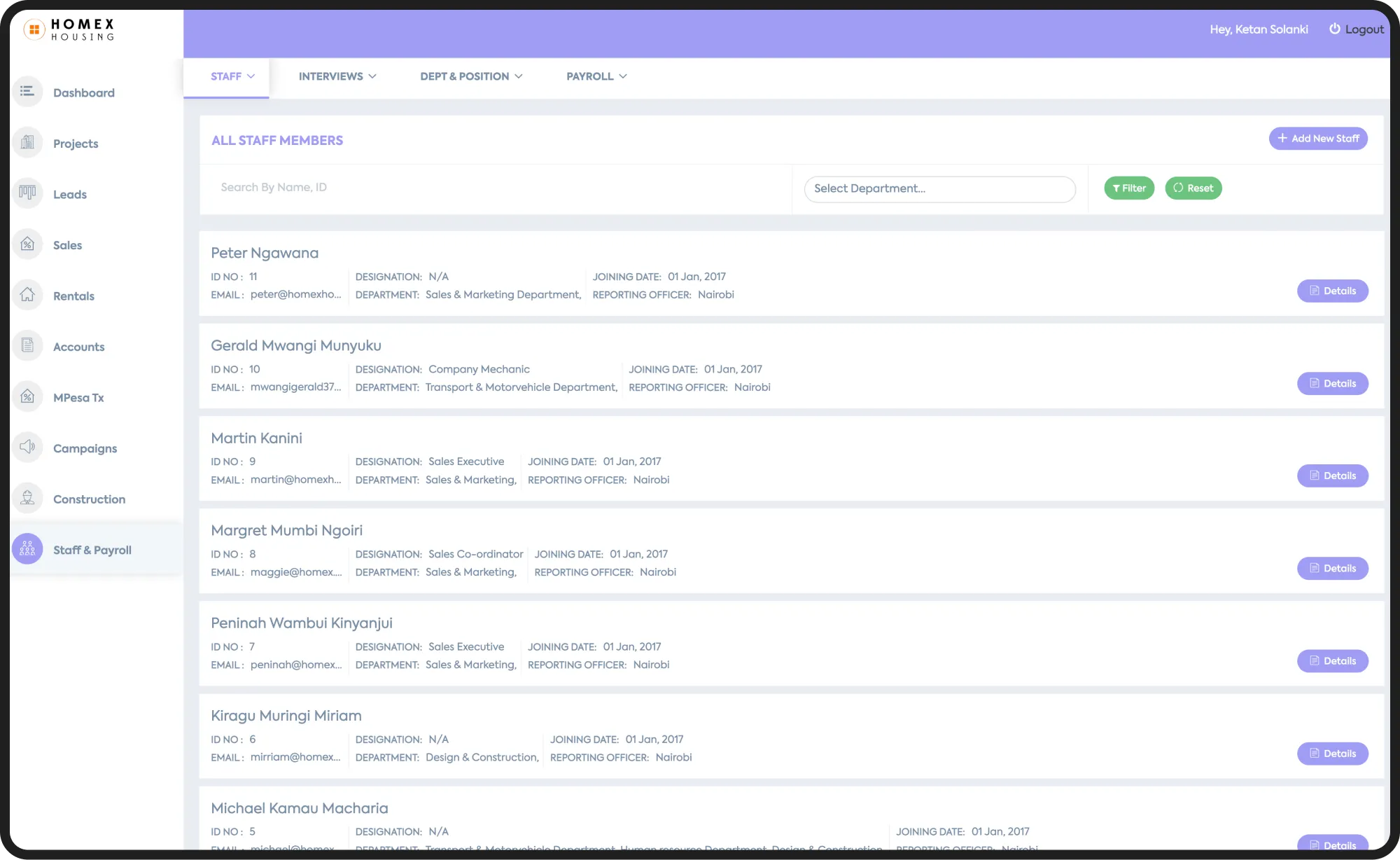
Task: View Details for Peter Ngawana
Action: pyautogui.click(x=1333, y=291)
